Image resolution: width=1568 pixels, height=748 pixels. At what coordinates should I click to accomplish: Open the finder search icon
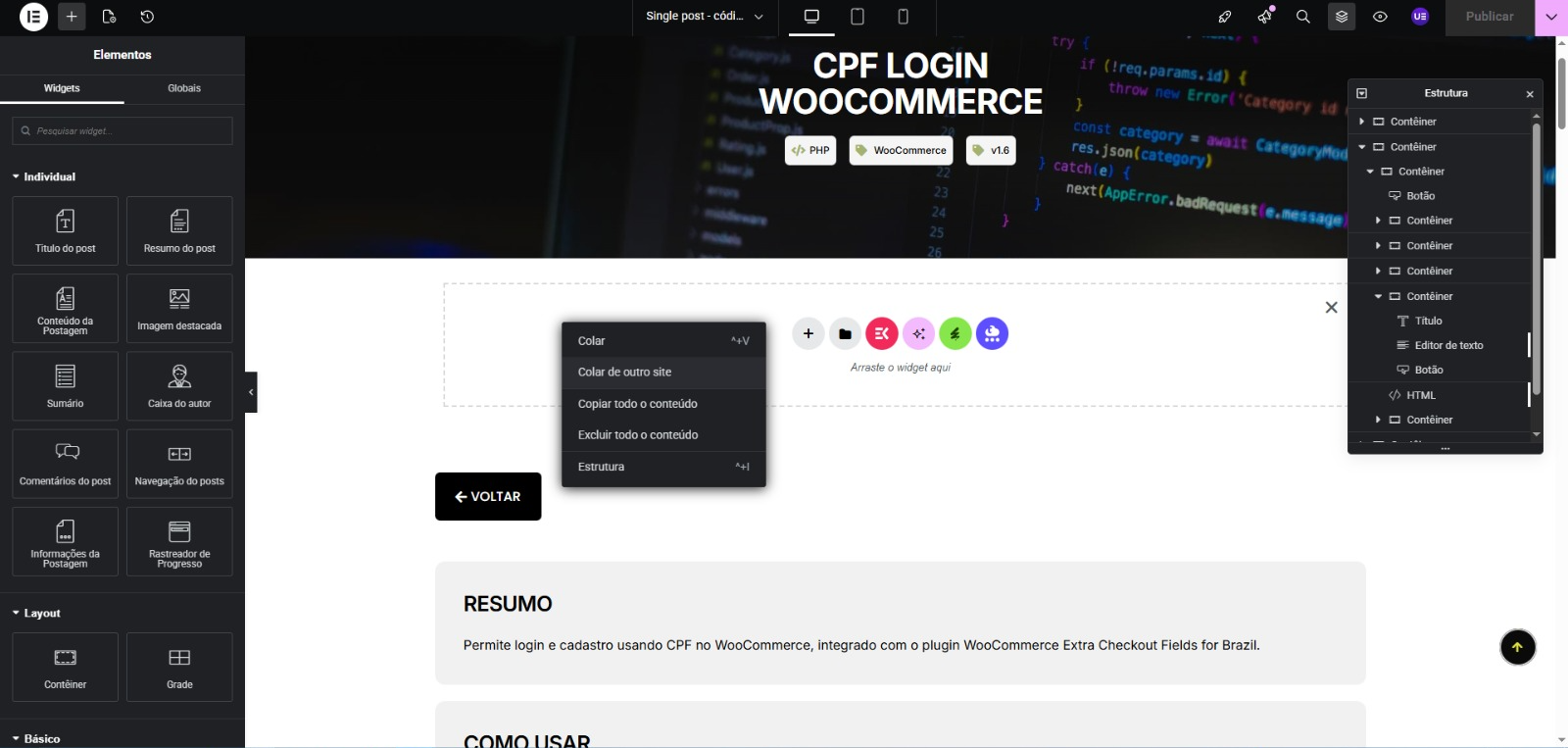coord(1302,17)
